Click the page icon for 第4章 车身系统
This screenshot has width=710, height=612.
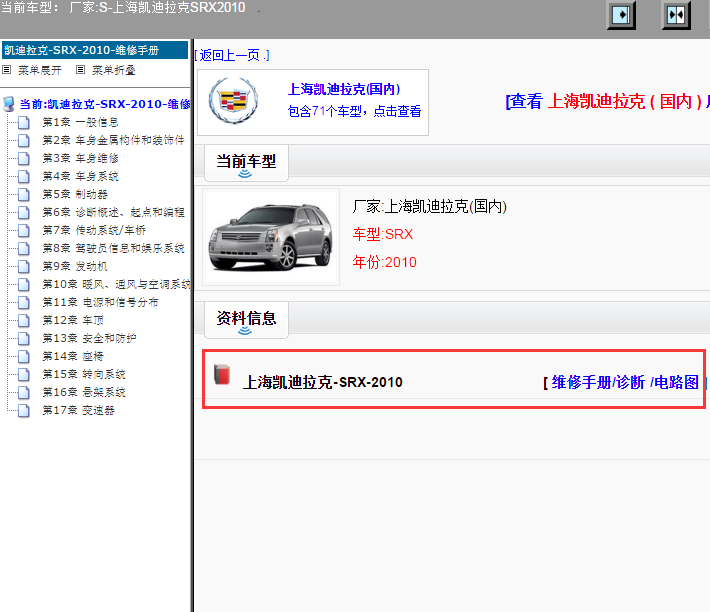pos(24,176)
